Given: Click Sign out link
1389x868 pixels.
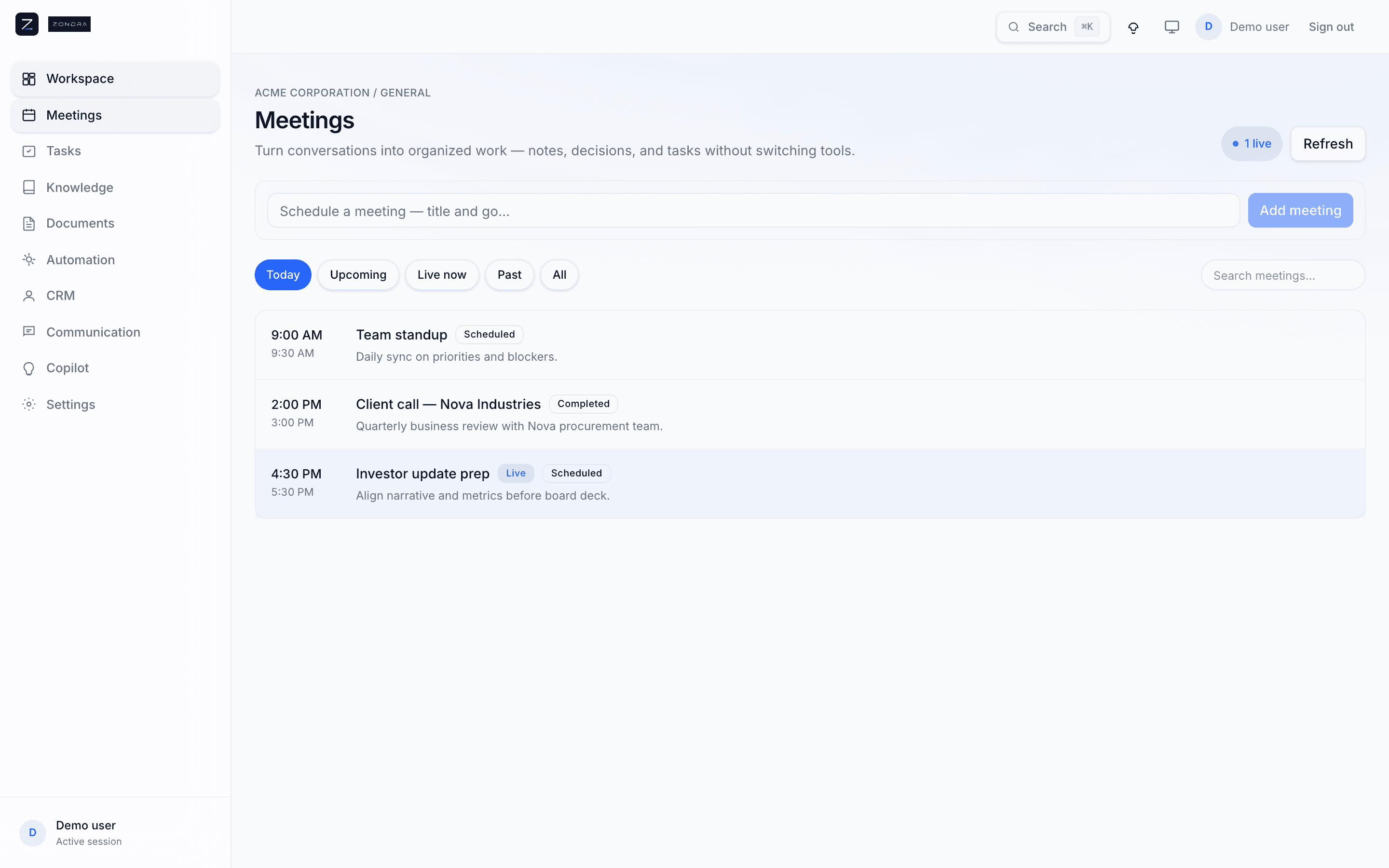Looking at the screenshot, I should (x=1331, y=27).
